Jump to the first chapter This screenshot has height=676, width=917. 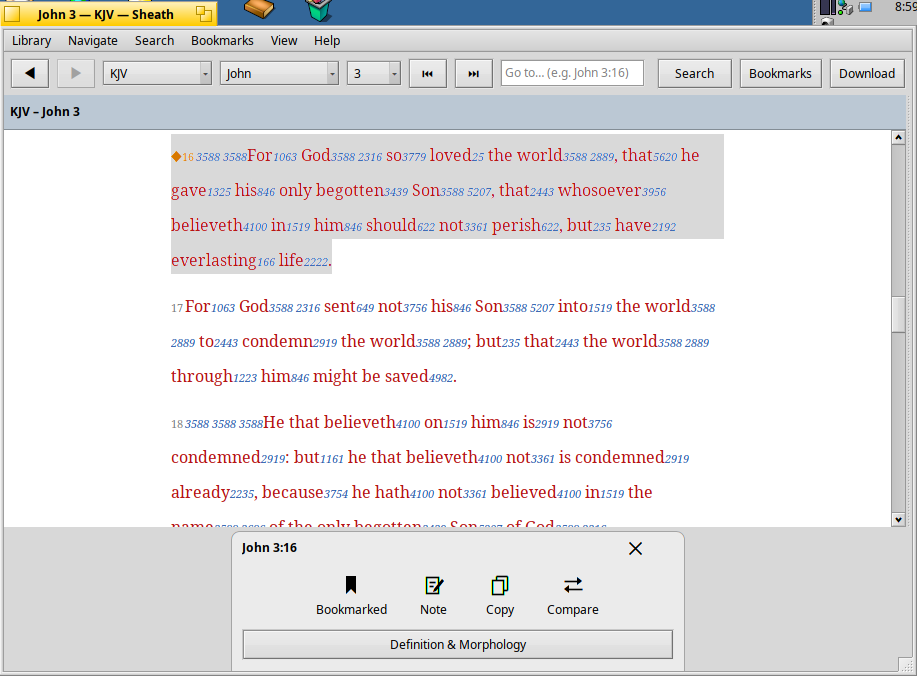(x=428, y=74)
